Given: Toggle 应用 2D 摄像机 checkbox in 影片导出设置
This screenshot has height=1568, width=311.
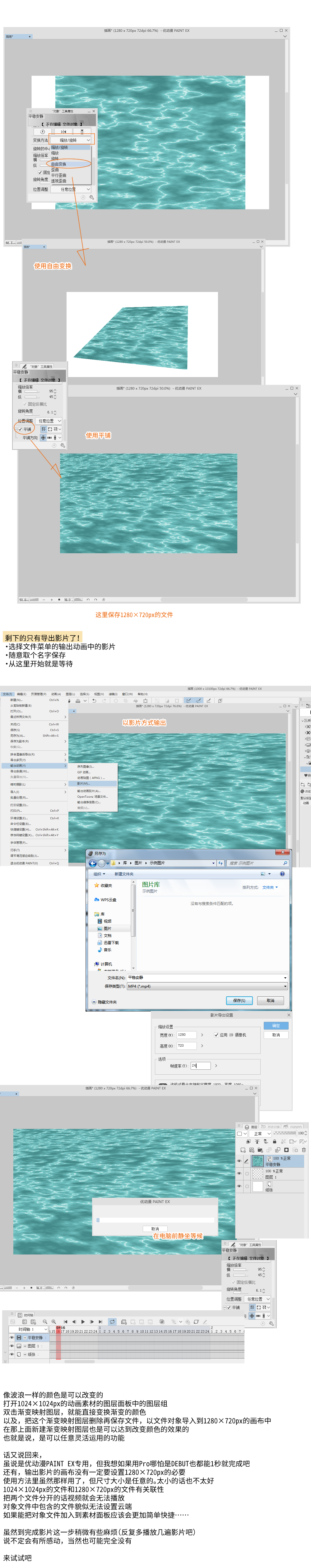Looking at the screenshot, I should click(x=216, y=1034).
